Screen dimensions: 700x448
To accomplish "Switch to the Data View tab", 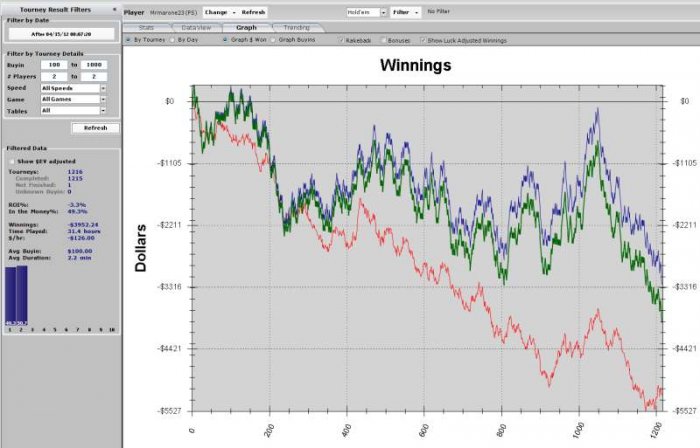I will [x=196, y=28].
